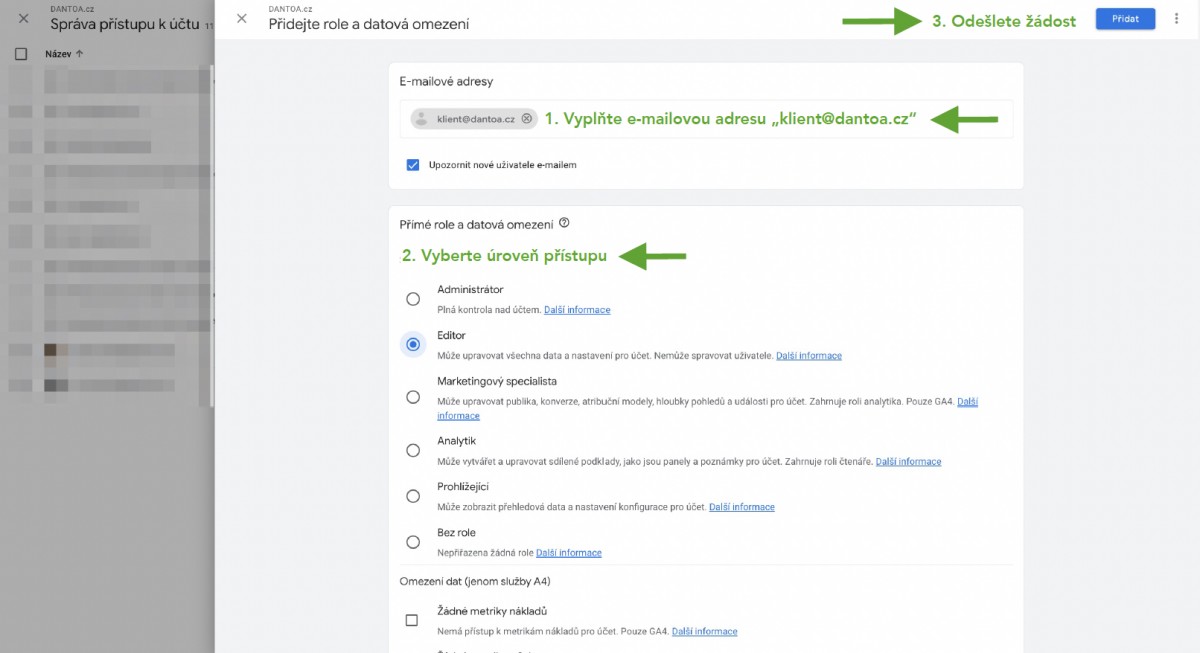This screenshot has height=653, width=1200.
Task: Click the blue Přidat button
Action: [1125, 18]
